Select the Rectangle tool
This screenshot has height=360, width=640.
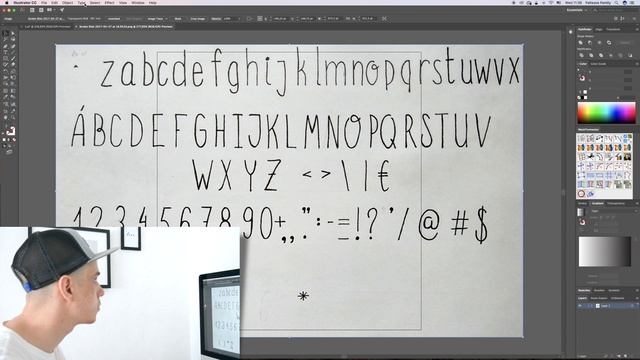pyautogui.click(x=5, y=58)
